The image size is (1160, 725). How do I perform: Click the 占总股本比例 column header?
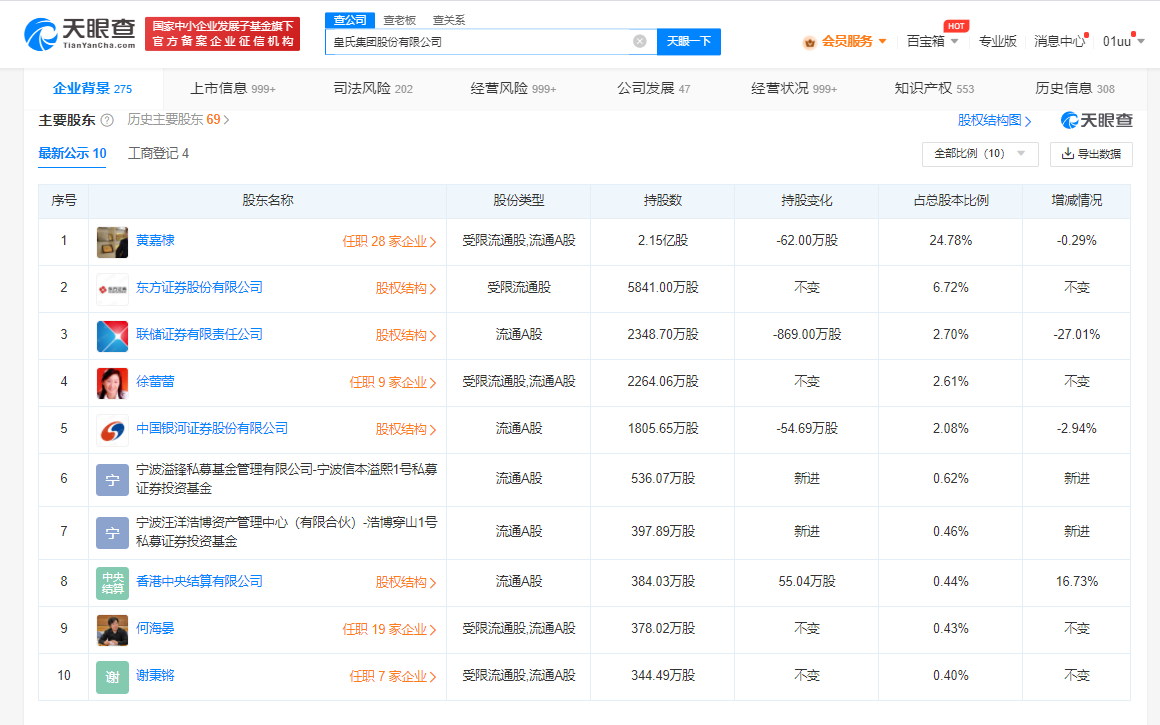951,200
